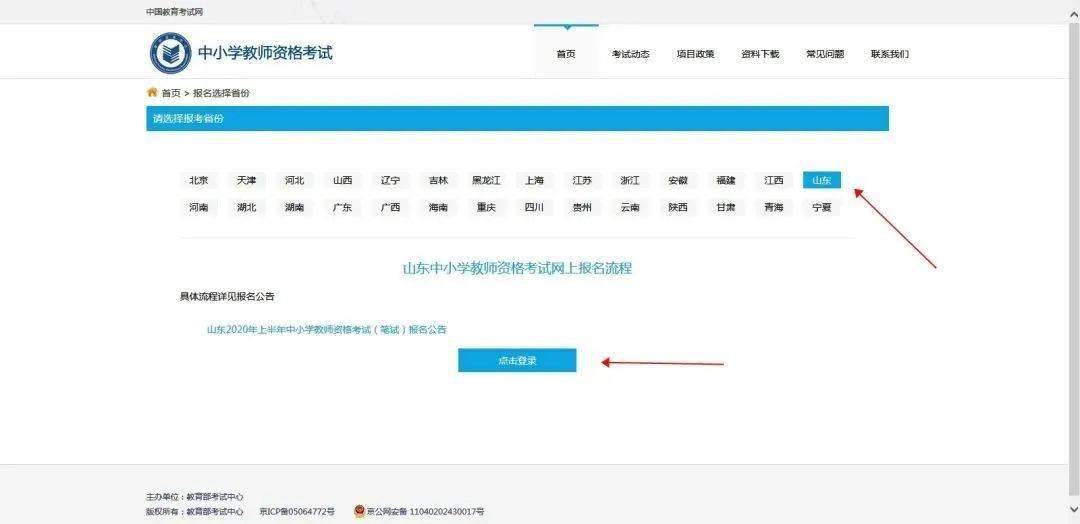Select province 湖北
1080x524 pixels.
tap(247, 207)
